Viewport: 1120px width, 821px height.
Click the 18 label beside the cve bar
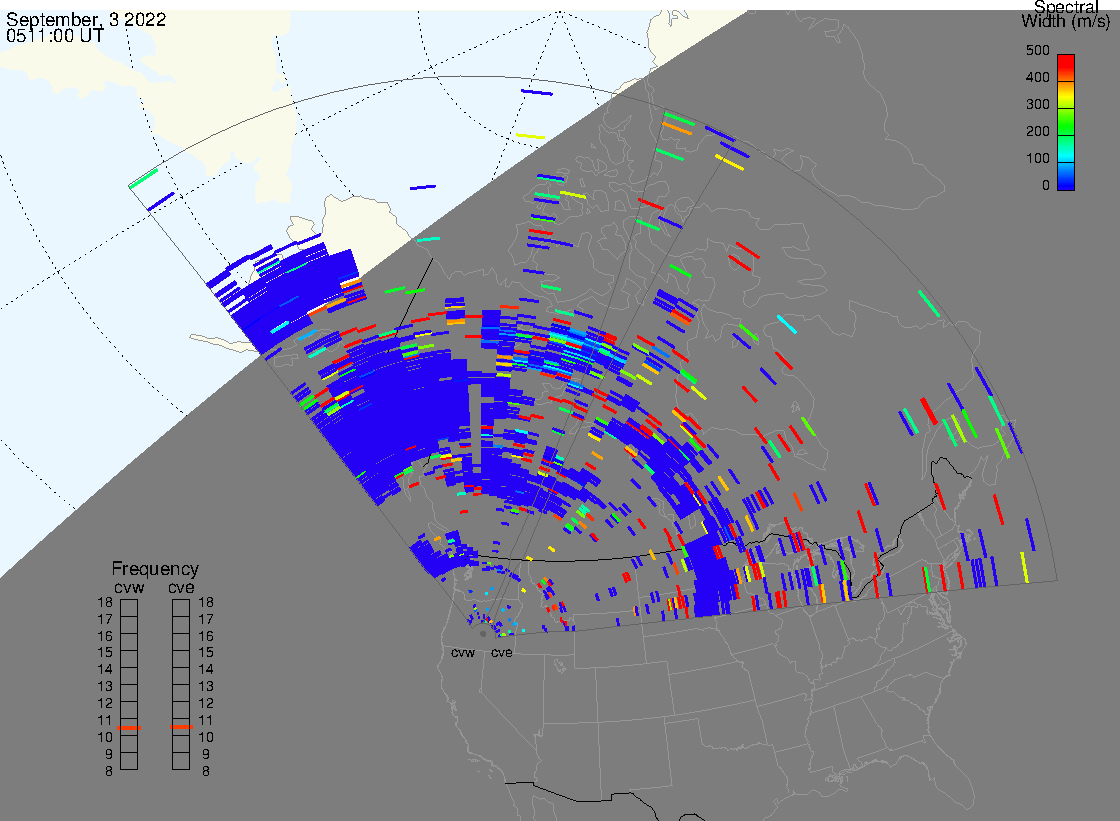coord(206,602)
